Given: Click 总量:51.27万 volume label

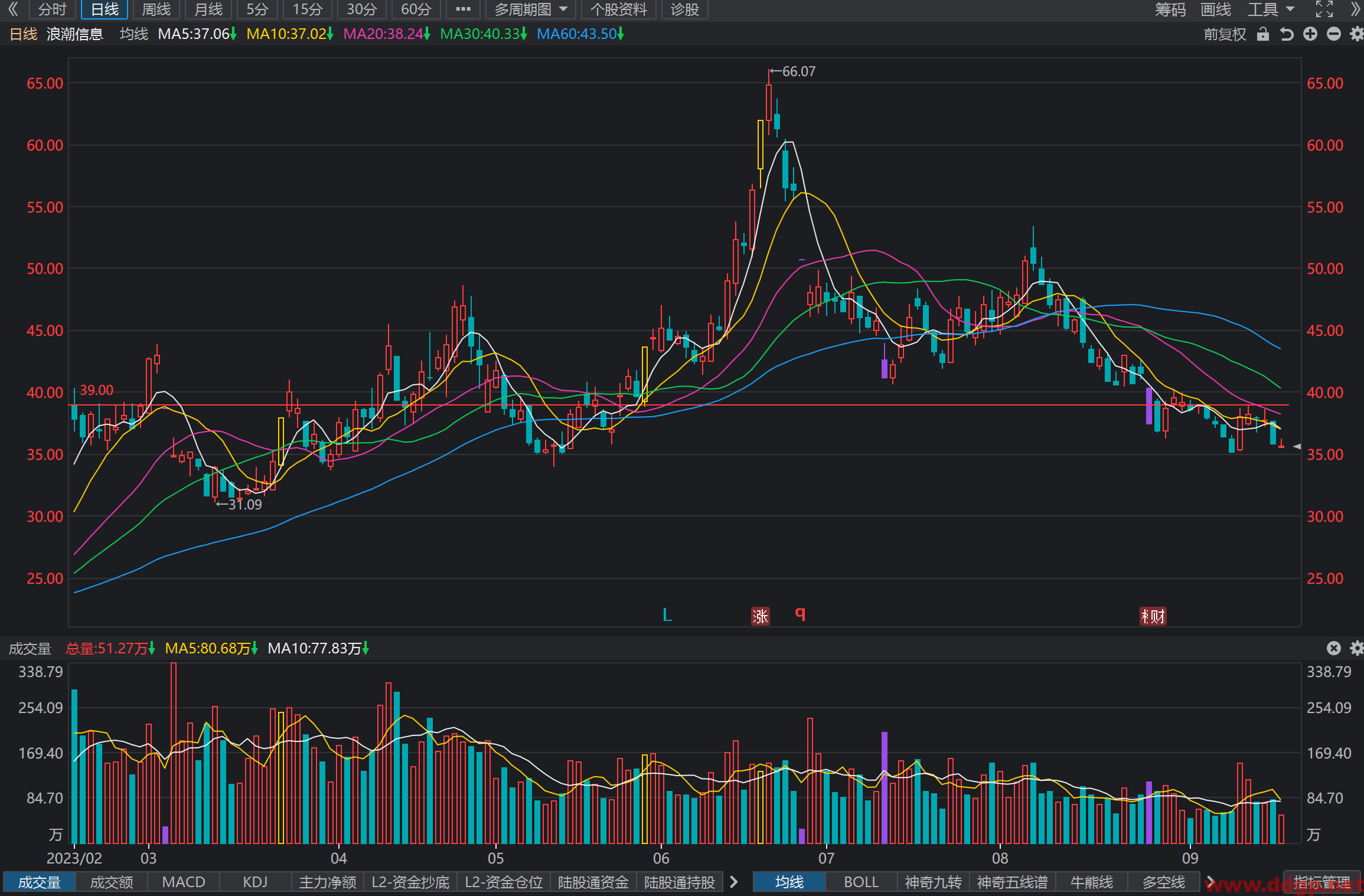Looking at the screenshot, I should pos(110,648).
